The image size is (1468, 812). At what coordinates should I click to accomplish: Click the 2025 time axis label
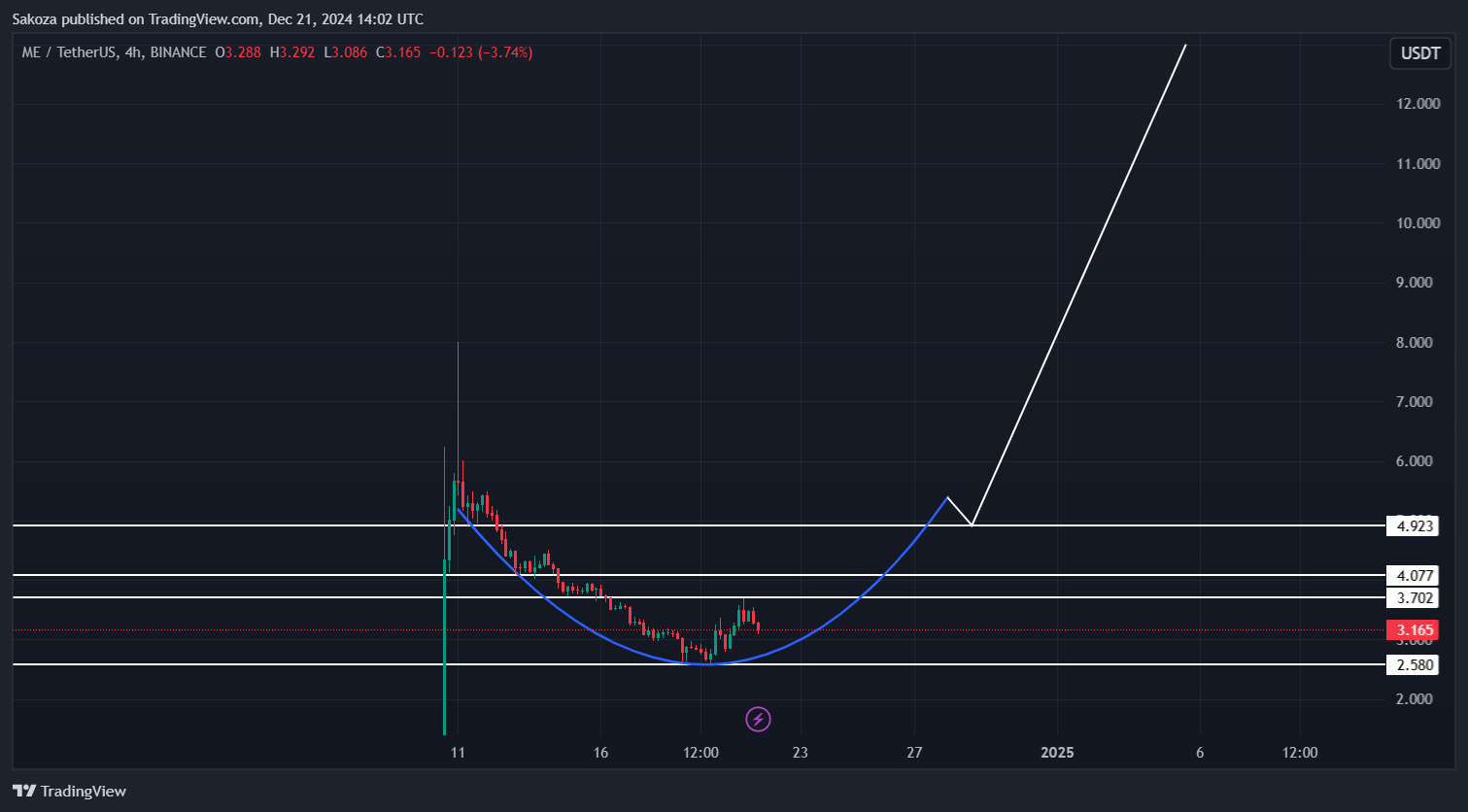(1057, 752)
